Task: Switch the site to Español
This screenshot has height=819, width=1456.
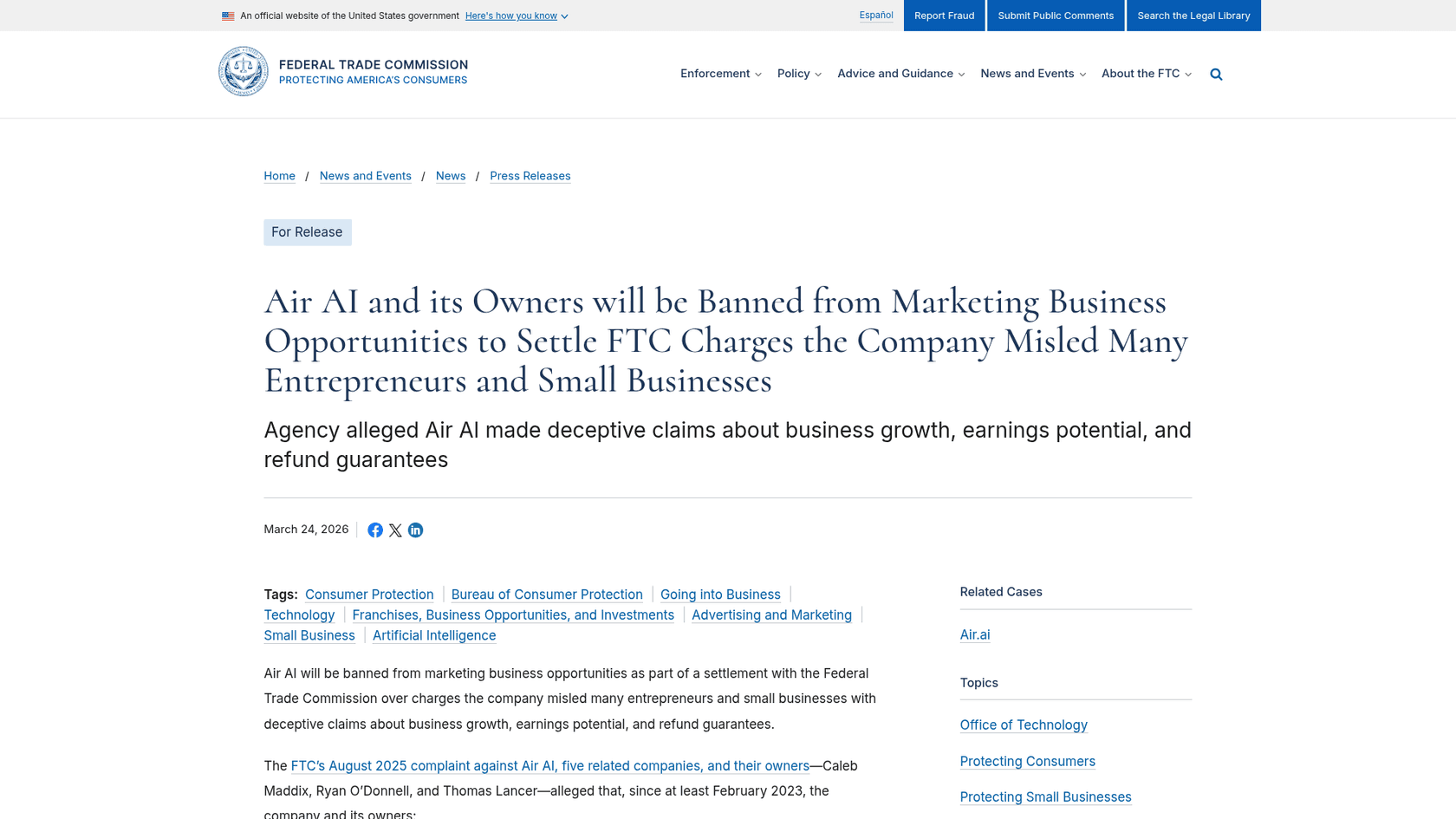Action: pos(876,16)
